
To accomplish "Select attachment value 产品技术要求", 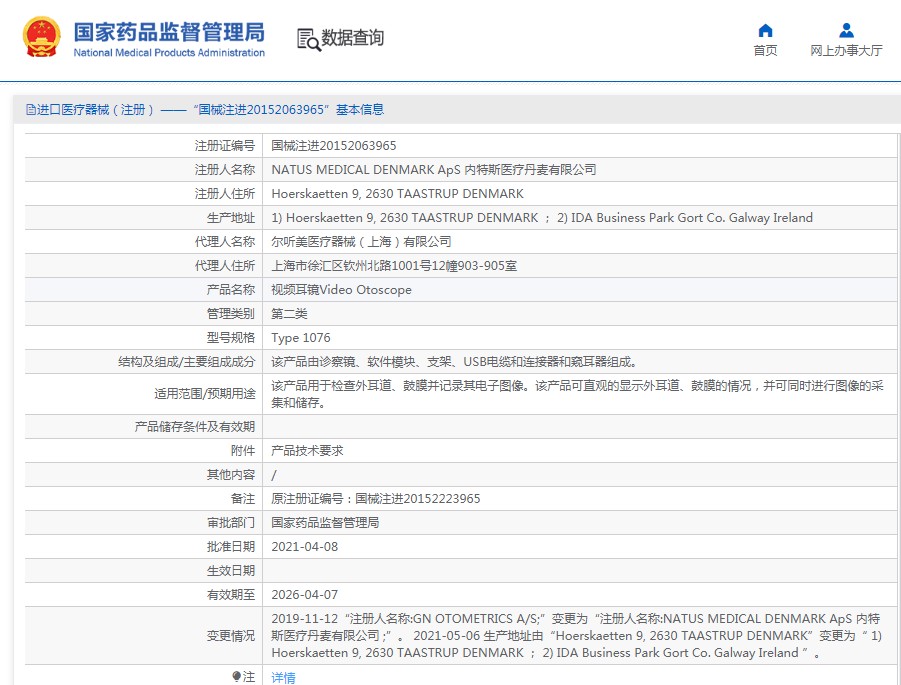I will point(307,451).
